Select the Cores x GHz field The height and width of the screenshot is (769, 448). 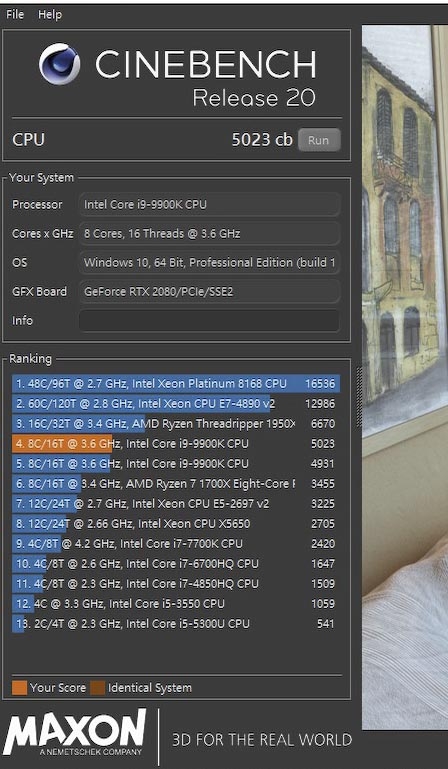pos(210,233)
